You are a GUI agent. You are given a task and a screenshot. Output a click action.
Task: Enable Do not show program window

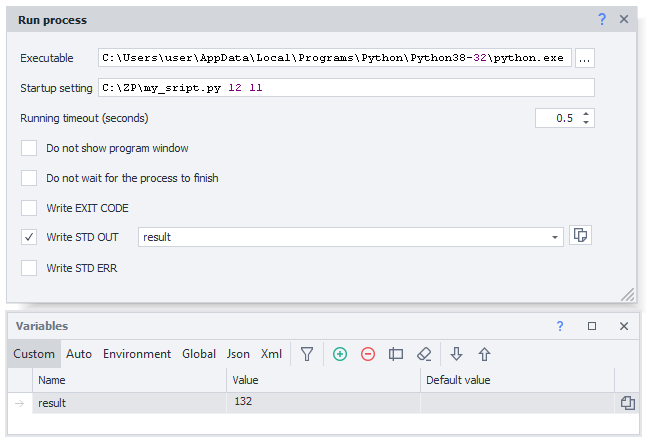pyautogui.click(x=29, y=148)
